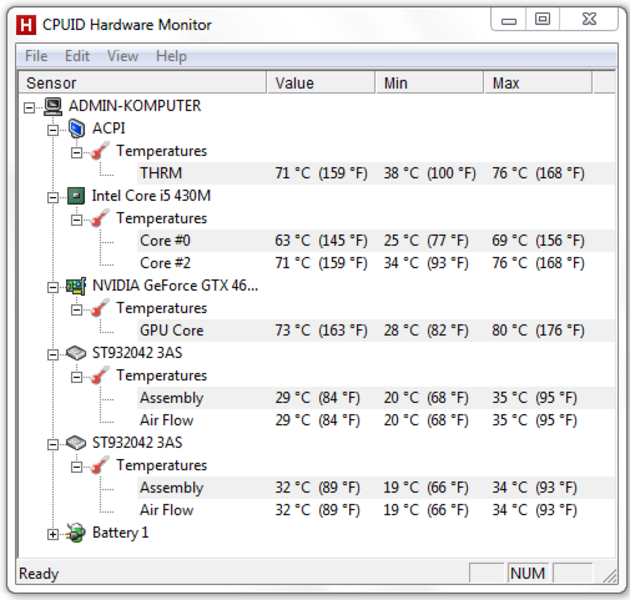The width and height of the screenshot is (630, 600).
Task: Collapse the ADMIN-KOMPUTER root node
Action: tap(29, 108)
